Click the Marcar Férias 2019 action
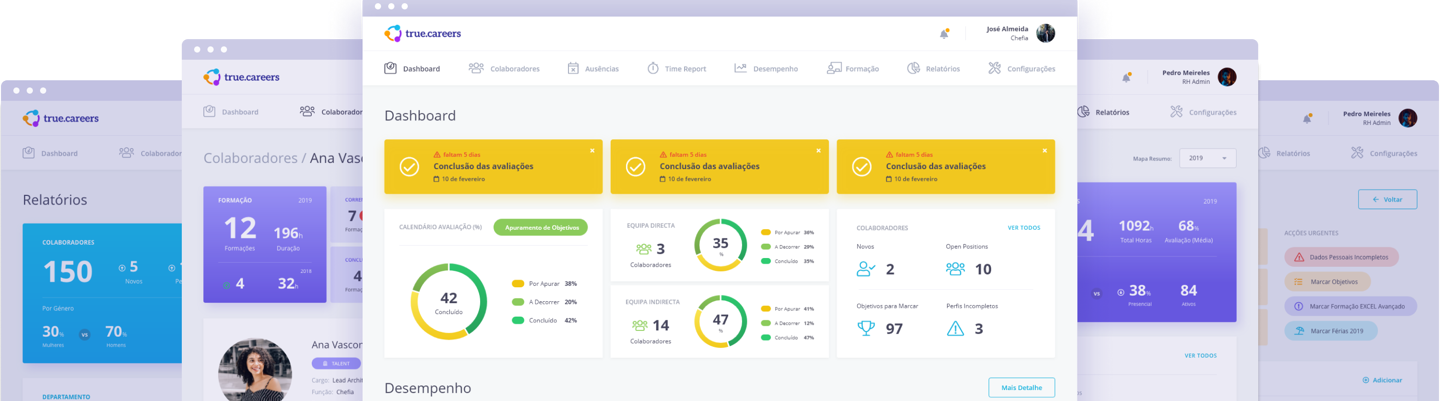The width and height of the screenshot is (1440, 401). 1331,331
